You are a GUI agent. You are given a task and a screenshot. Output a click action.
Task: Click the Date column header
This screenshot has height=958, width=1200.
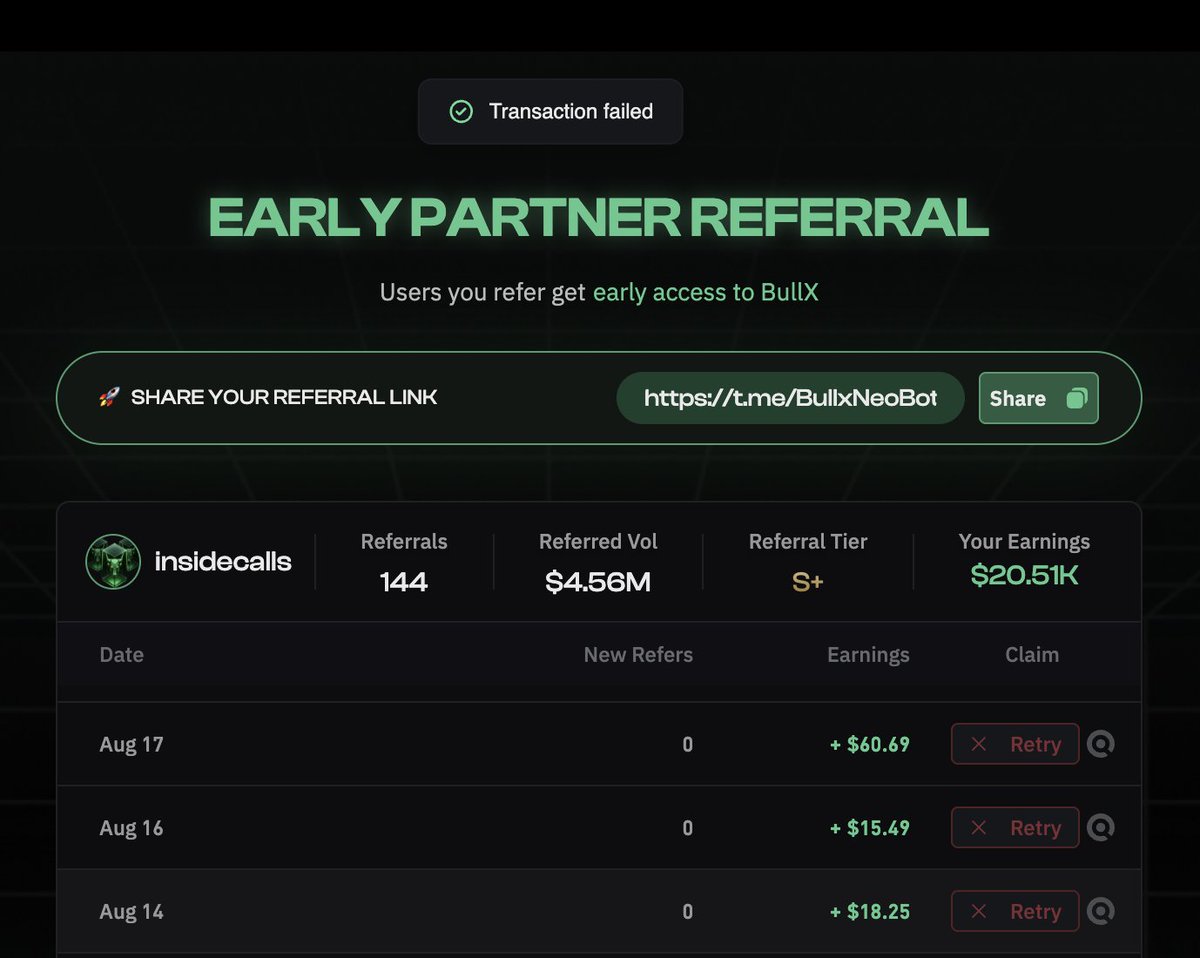coord(122,655)
